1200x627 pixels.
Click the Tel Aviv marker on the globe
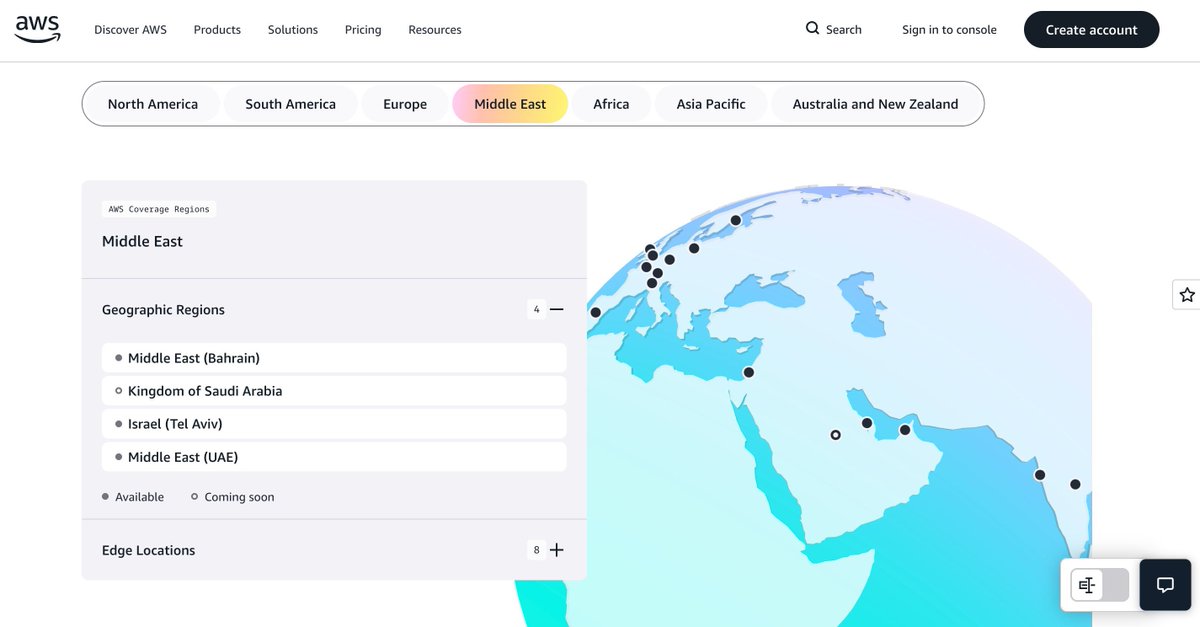pyautogui.click(x=748, y=372)
